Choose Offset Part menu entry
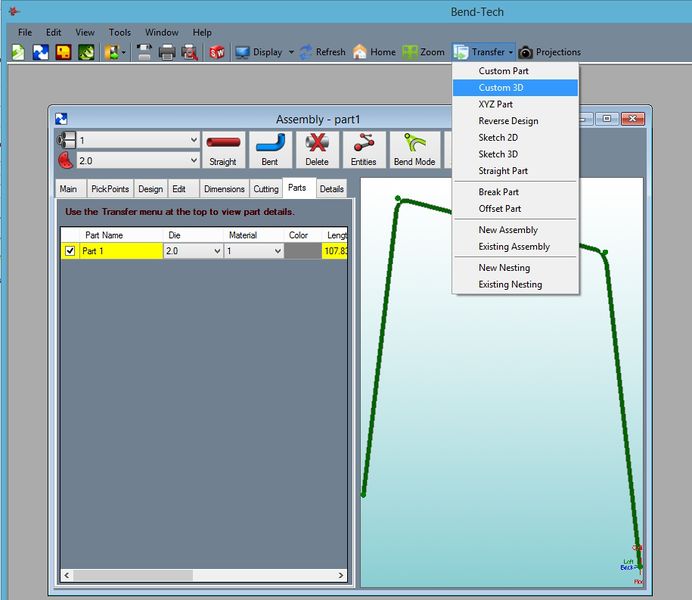The height and width of the screenshot is (600, 692). click(x=515, y=209)
